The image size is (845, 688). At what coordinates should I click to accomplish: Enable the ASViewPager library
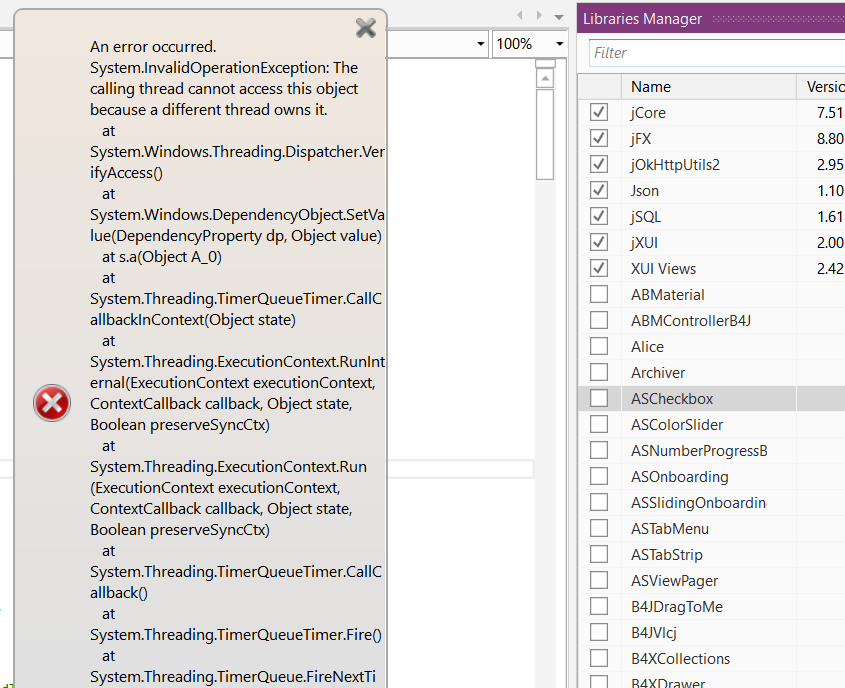(x=599, y=580)
